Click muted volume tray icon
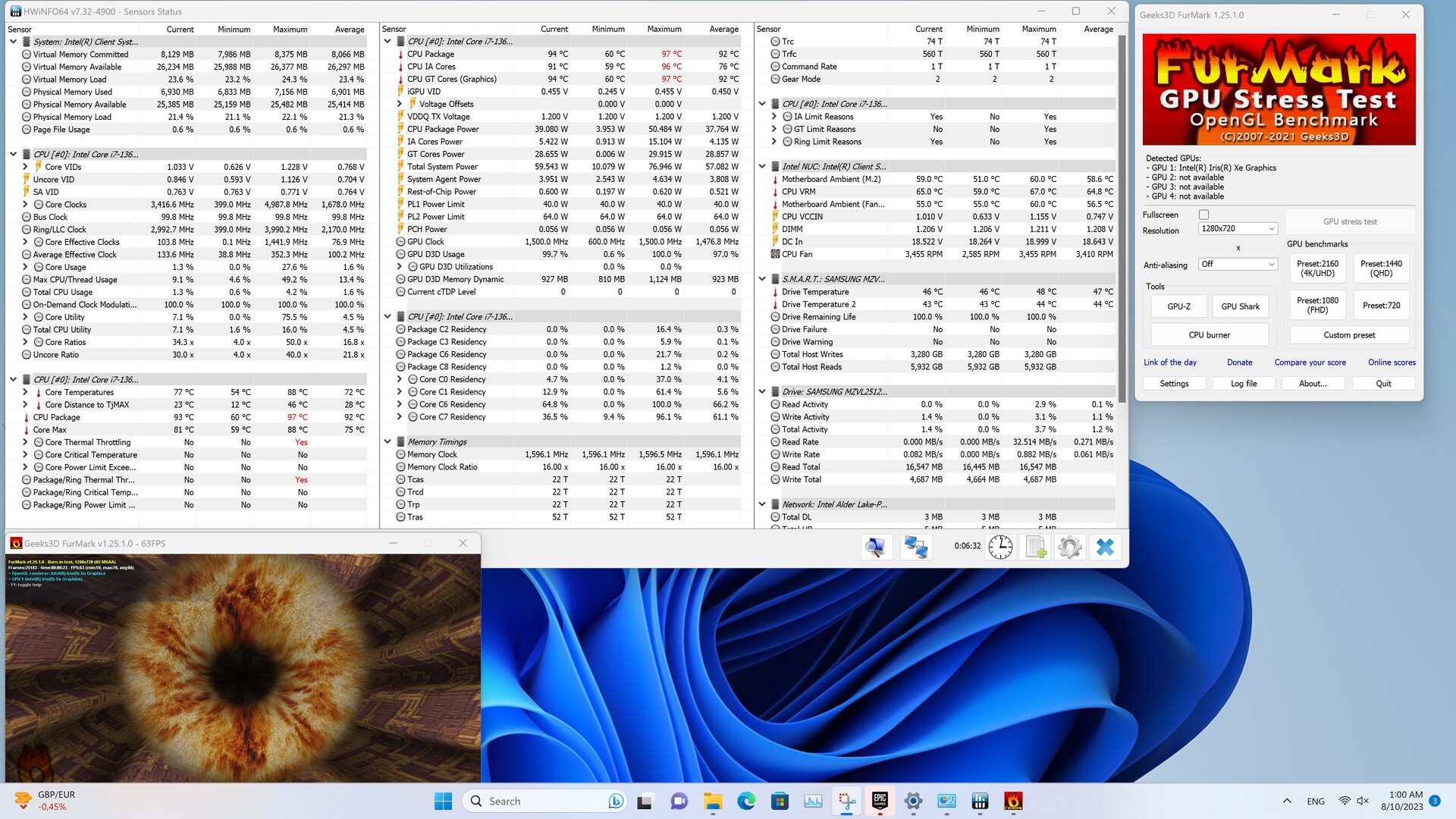This screenshot has height=819, width=1456. click(x=1363, y=801)
